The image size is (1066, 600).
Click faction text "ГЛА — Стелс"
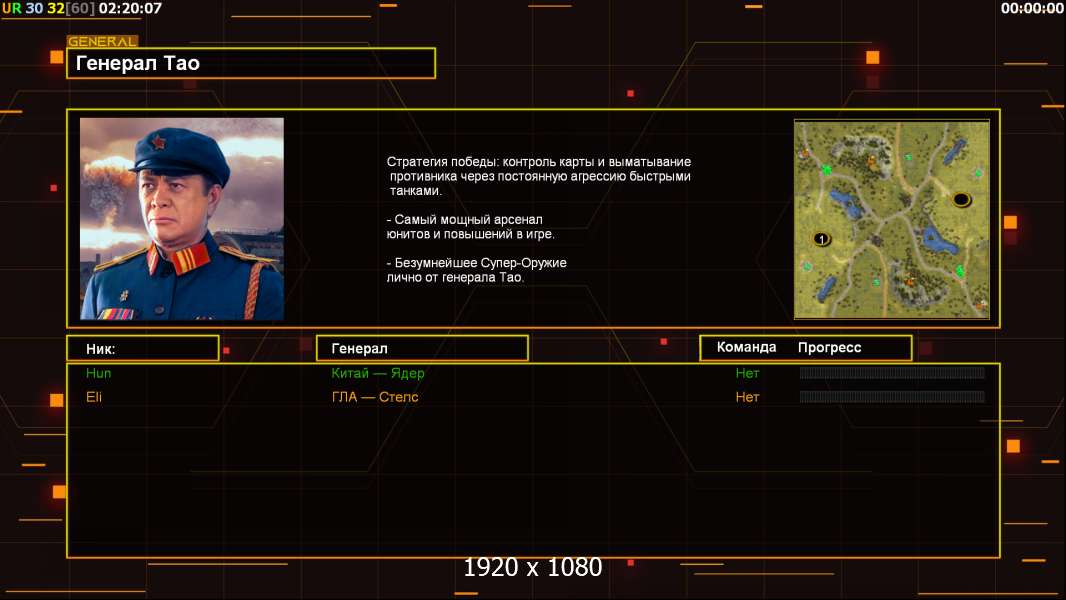point(375,397)
